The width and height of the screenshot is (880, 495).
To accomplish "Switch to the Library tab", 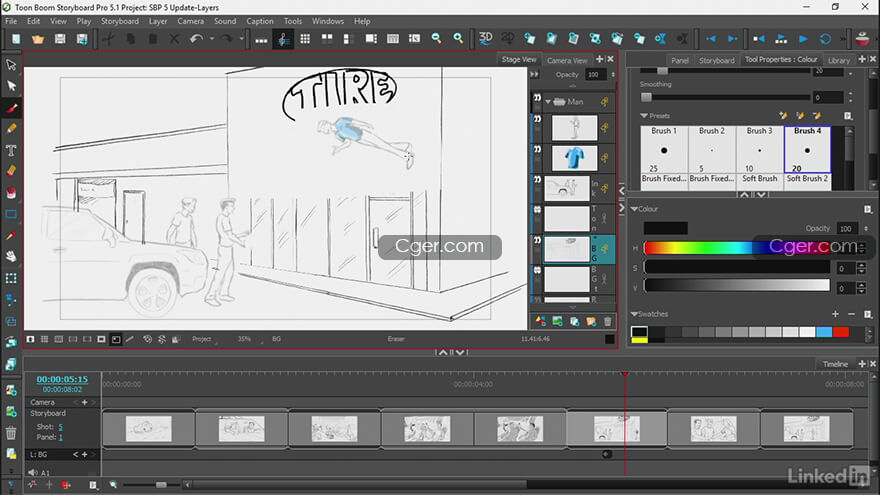I will 838,60.
